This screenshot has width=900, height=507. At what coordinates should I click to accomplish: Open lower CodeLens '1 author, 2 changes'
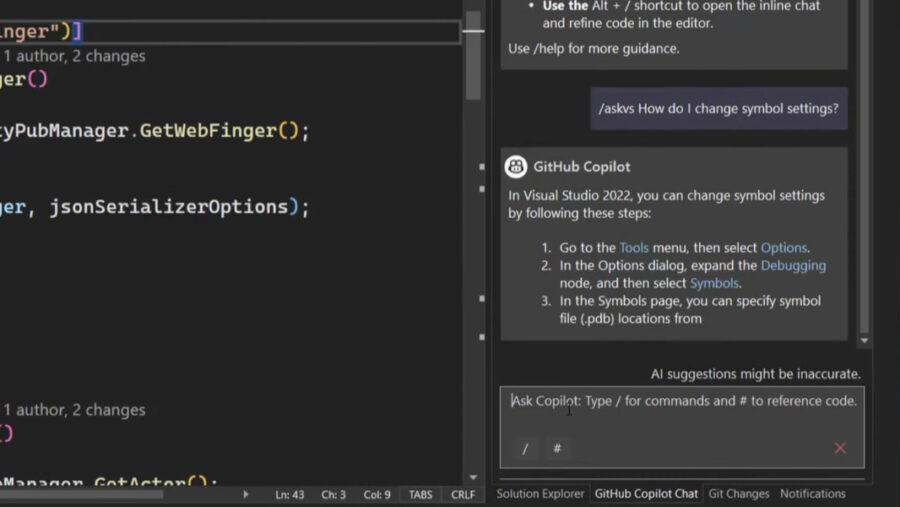74,410
